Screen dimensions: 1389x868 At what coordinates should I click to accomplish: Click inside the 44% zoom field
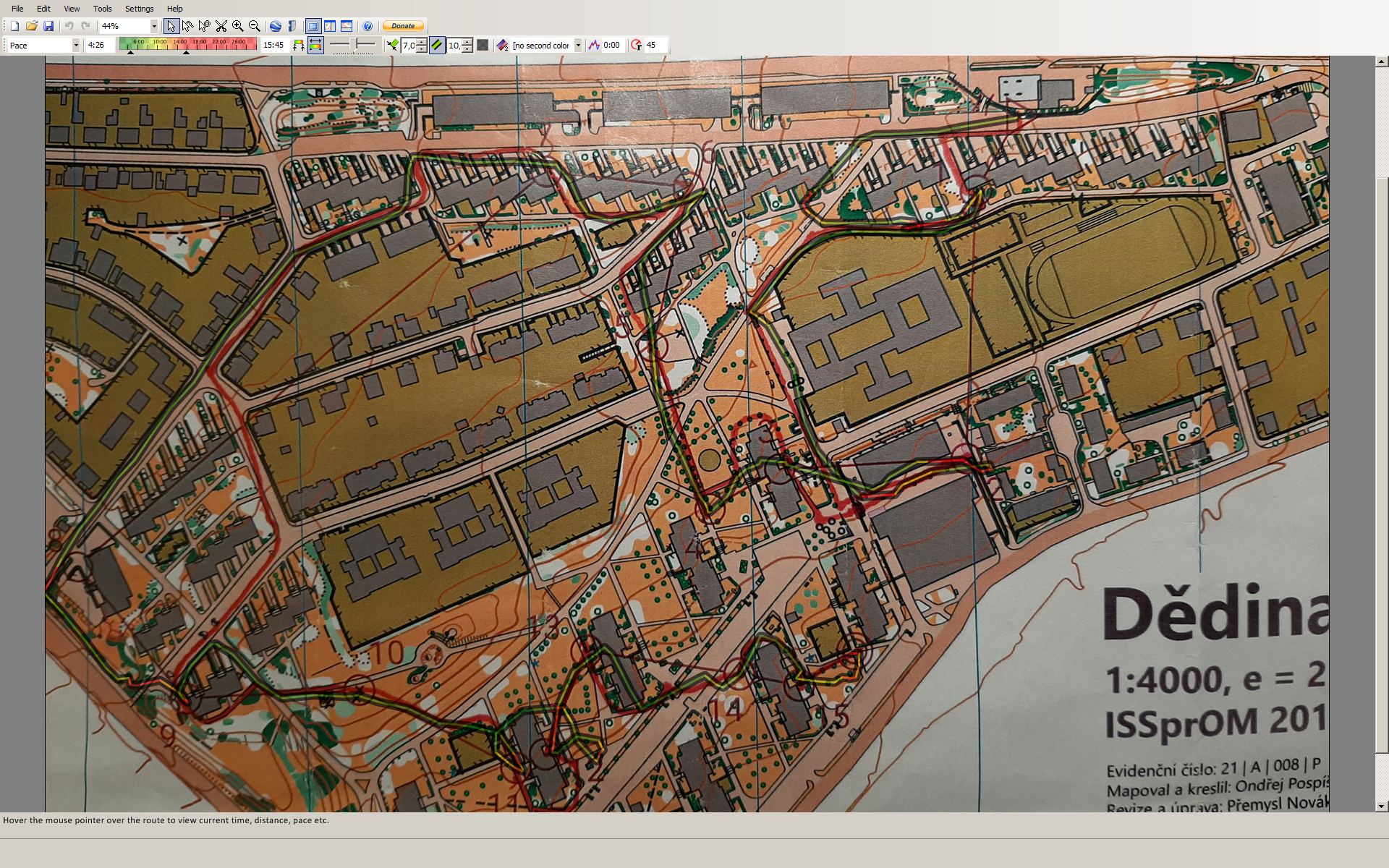tap(124, 26)
